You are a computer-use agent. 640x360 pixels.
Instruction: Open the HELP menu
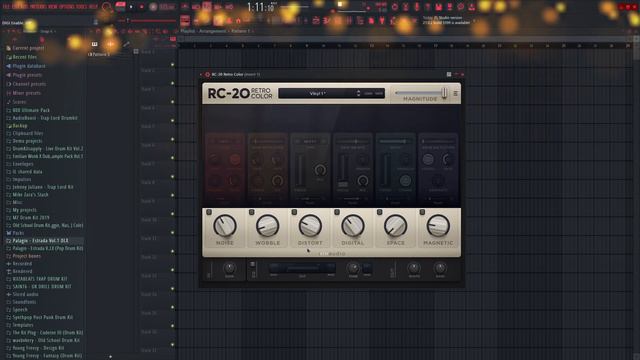[93, 7]
